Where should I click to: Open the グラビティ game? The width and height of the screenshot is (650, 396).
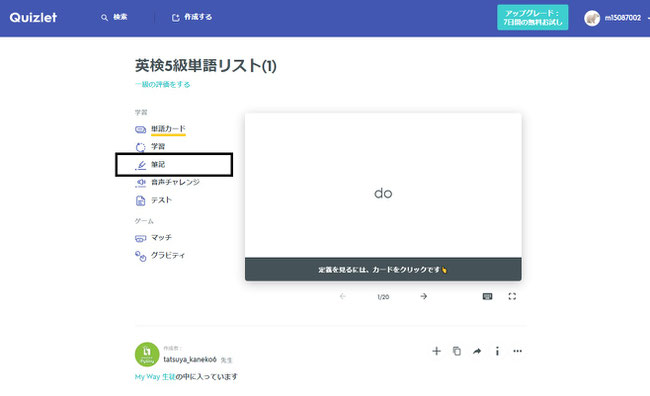(x=168, y=255)
